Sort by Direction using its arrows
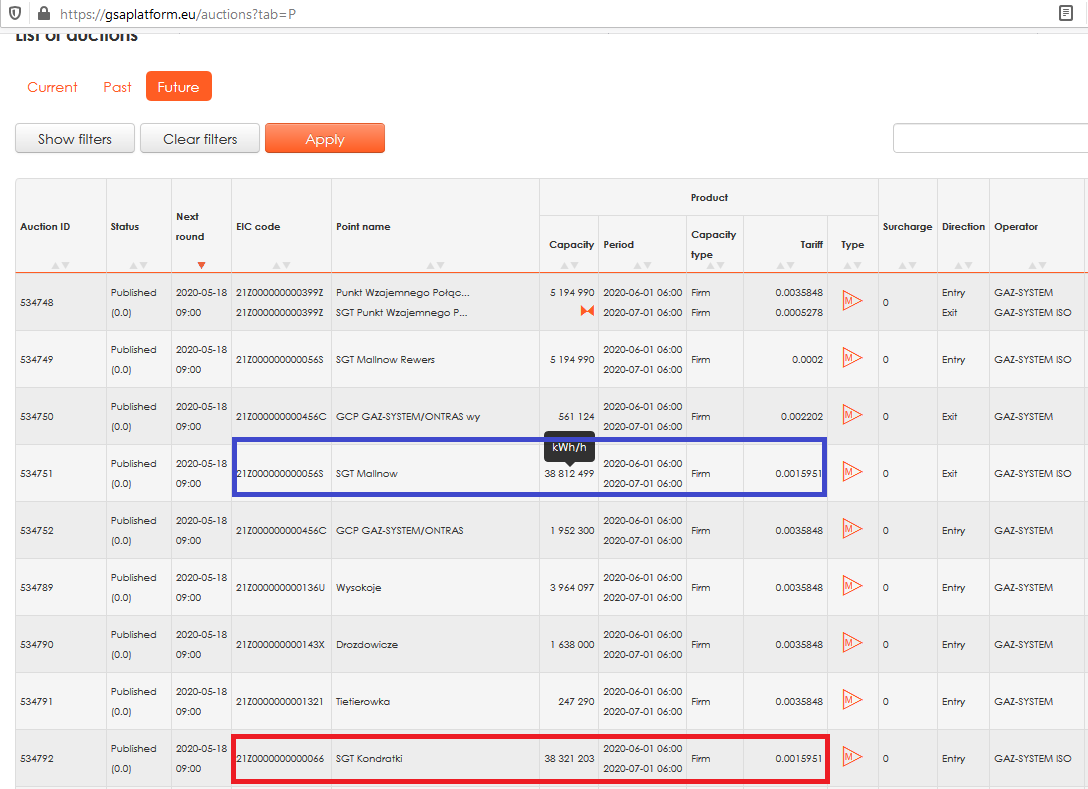1088x789 pixels. (963, 265)
